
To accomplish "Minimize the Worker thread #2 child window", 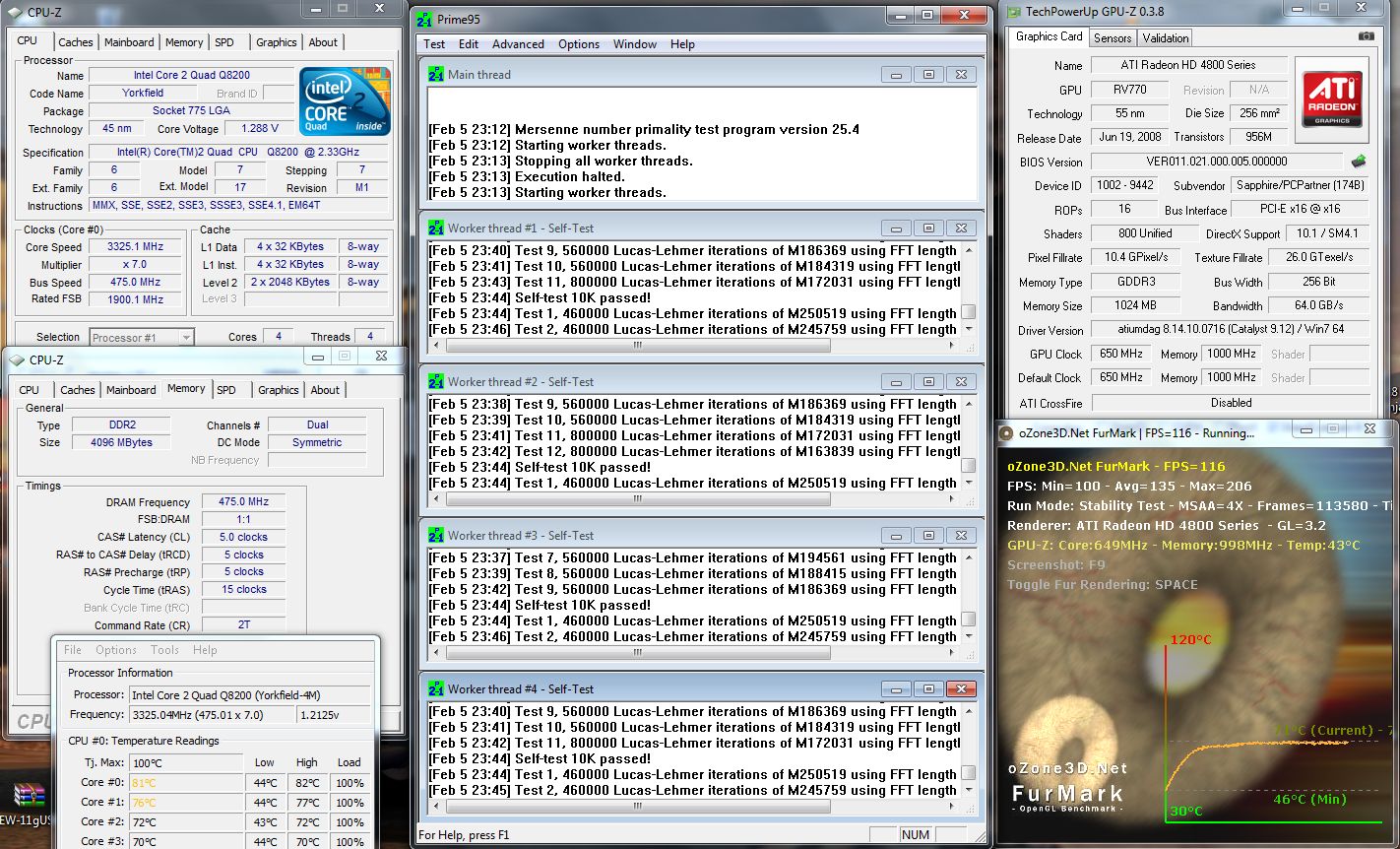I will click(x=895, y=381).
